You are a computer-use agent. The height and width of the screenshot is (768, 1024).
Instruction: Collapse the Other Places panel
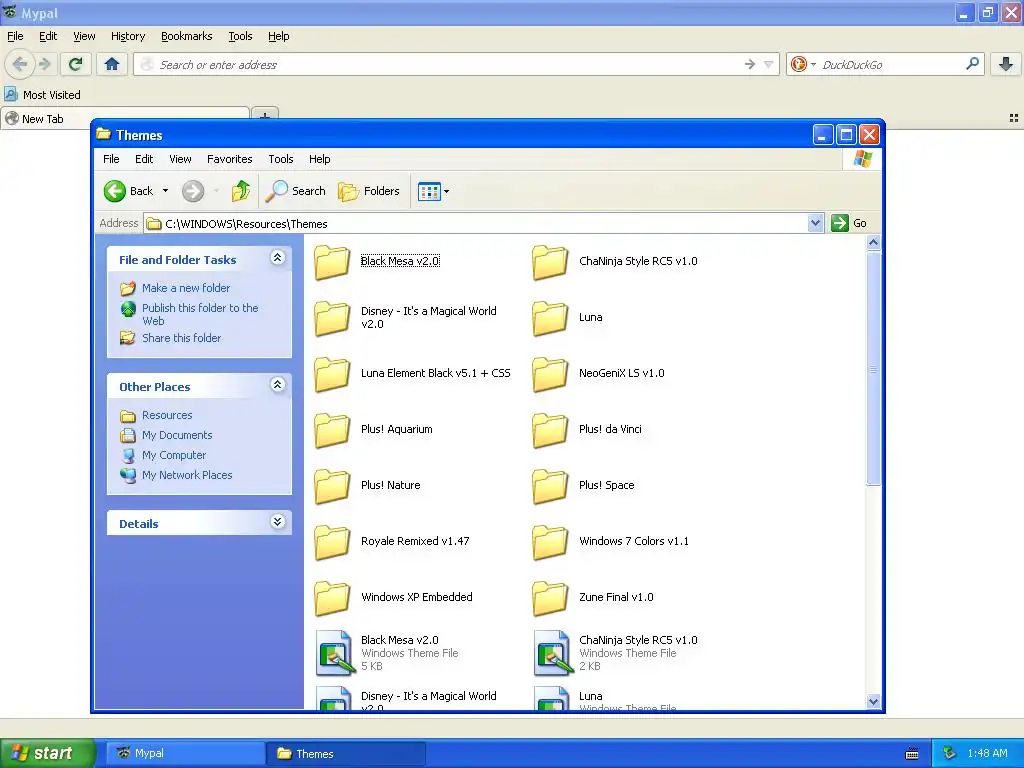(278, 385)
